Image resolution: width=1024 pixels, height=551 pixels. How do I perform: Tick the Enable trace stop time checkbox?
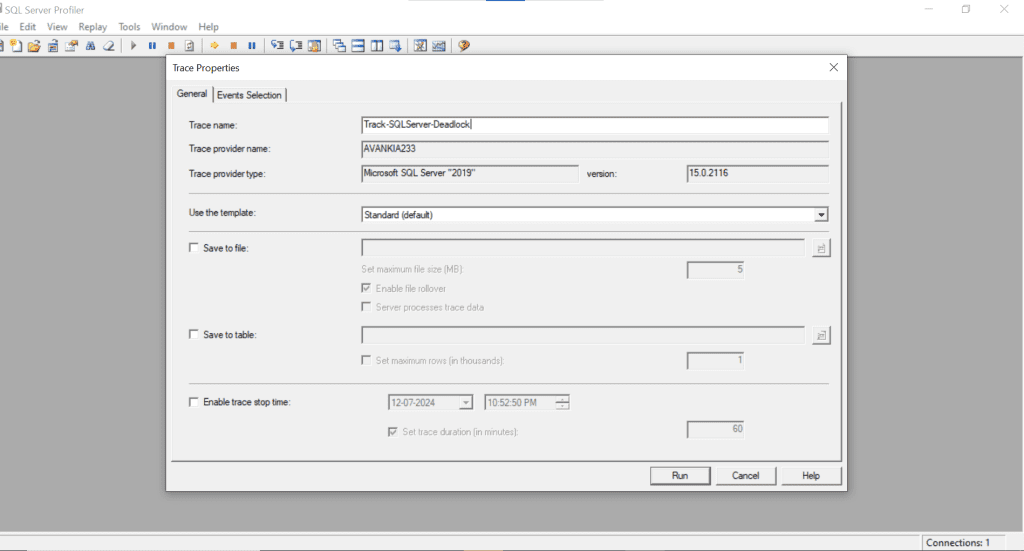click(x=194, y=402)
